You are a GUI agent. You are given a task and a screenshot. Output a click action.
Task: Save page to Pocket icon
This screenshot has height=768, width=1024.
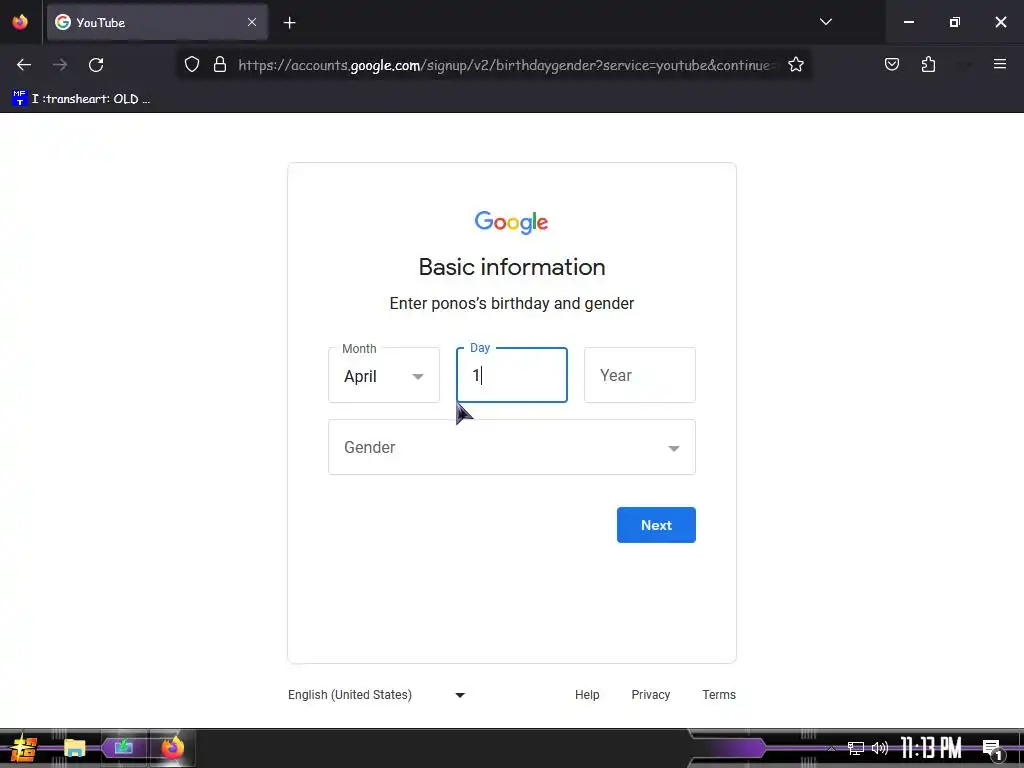(891, 65)
